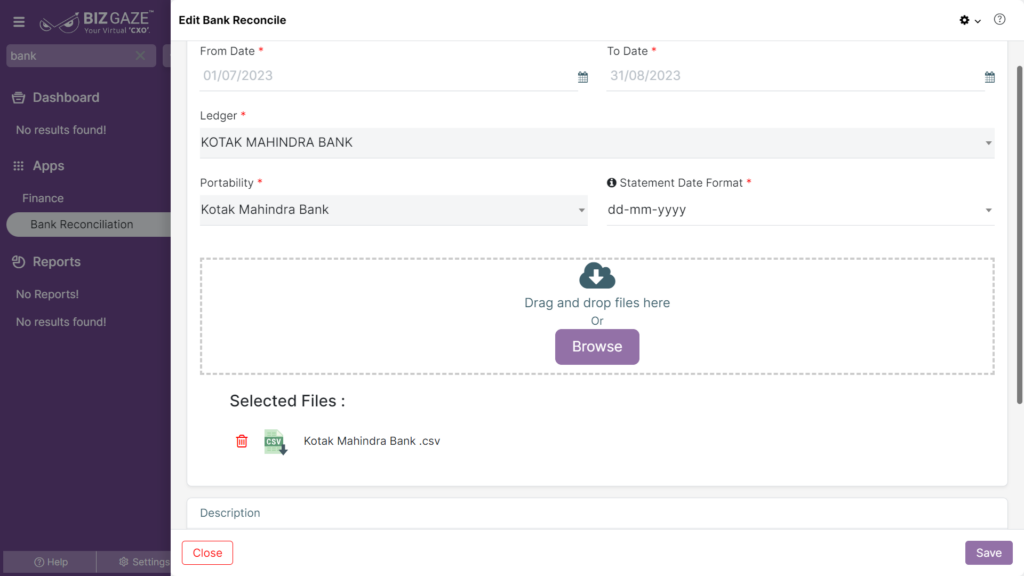
Task: Click the Browse button
Action: 597,347
